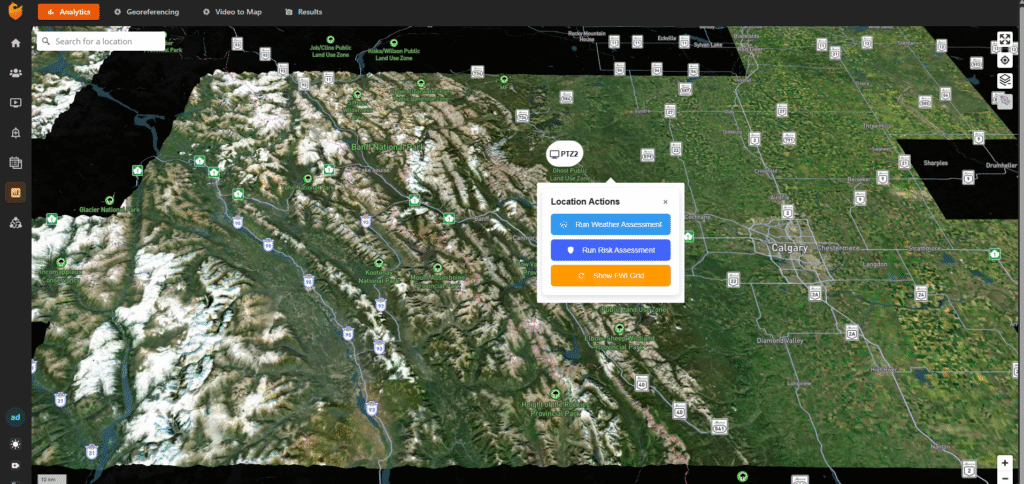Viewport: 1024px width, 484px height.
Task: Switch to the Analytics tab
Action: (69, 12)
